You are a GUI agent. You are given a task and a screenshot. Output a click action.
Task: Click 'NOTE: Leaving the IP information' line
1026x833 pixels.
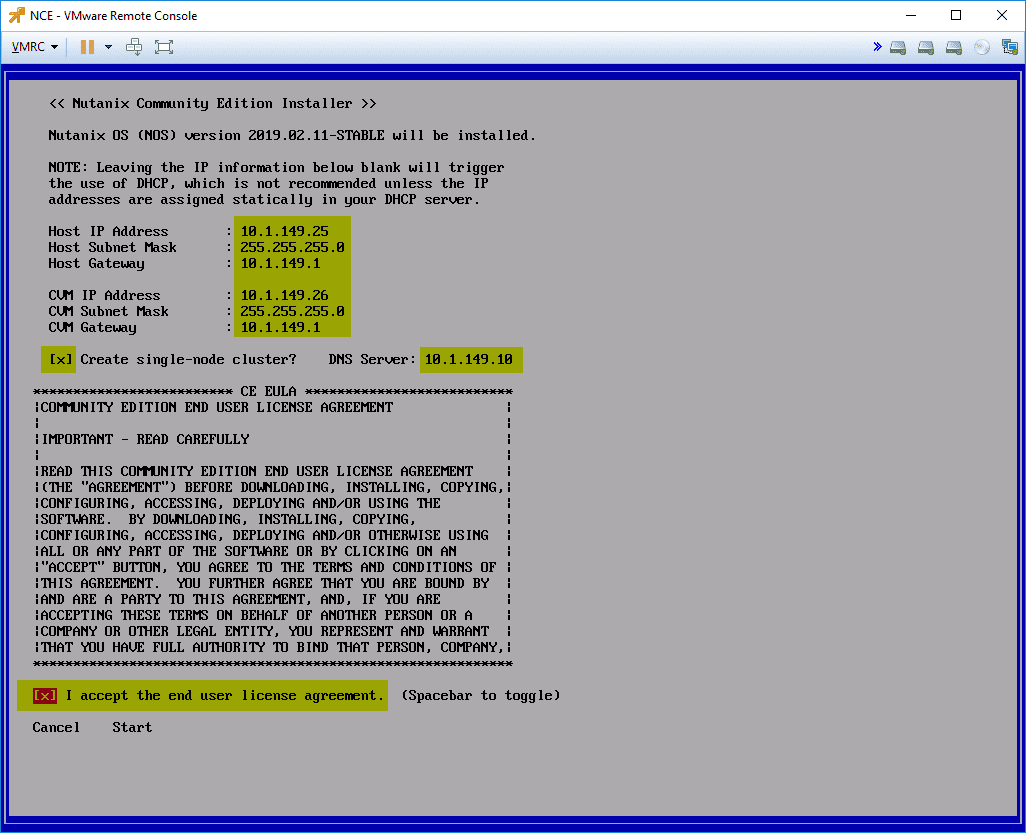point(276,168)
